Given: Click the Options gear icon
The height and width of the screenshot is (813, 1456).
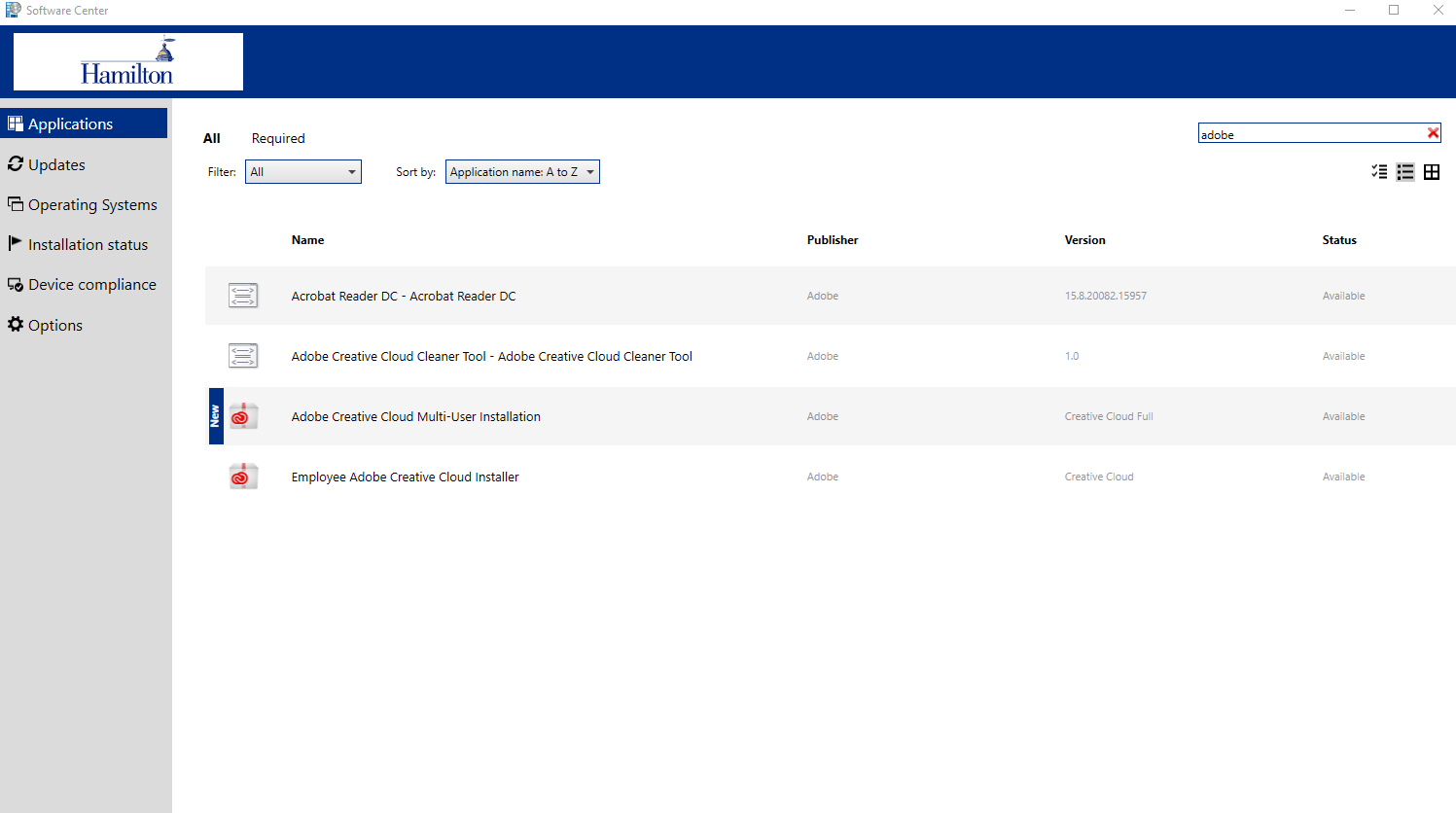Looking at the screenshot, I should point(16,324).
